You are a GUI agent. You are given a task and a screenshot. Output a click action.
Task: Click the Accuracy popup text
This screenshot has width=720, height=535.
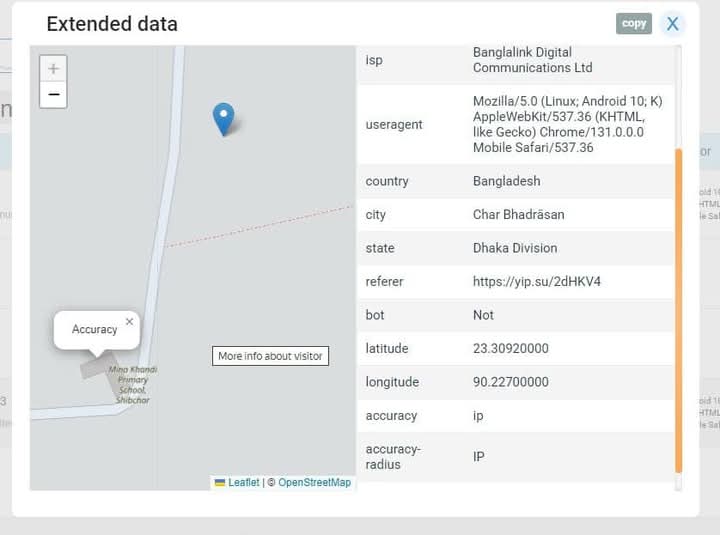click(95, 329)
